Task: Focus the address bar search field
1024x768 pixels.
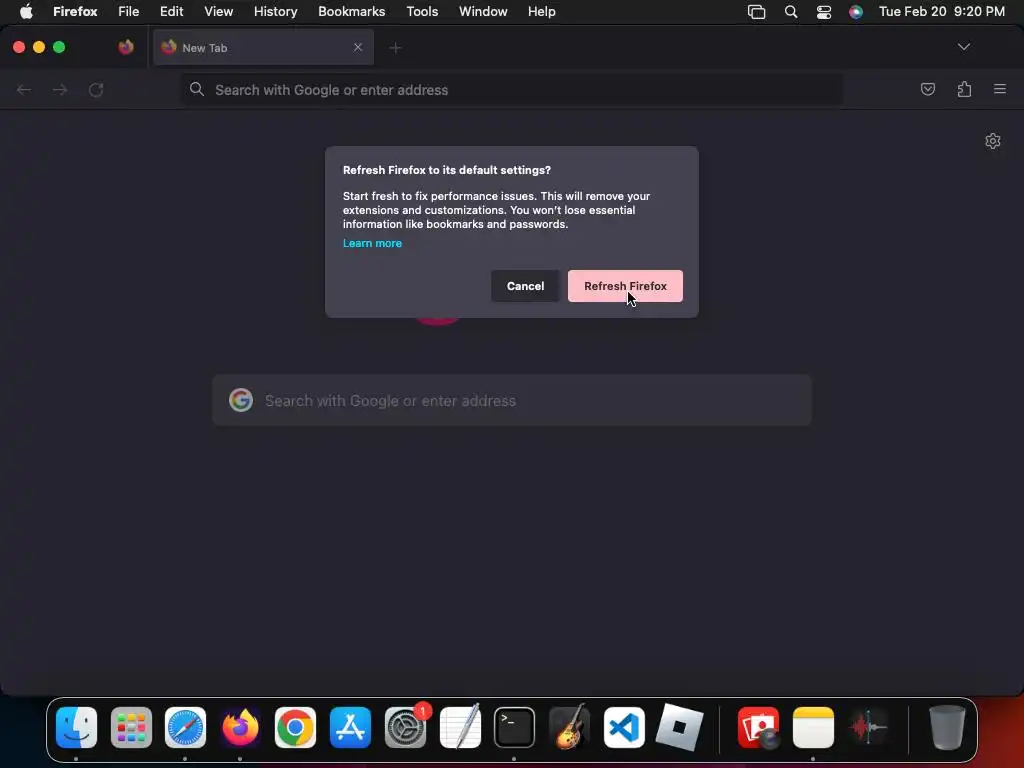Action: click(511, 89)
